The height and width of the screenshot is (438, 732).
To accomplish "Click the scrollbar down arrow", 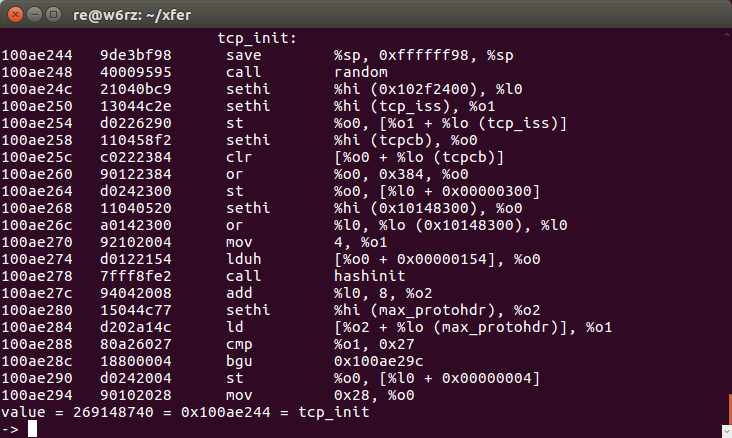I will click(x=727, y=431).
